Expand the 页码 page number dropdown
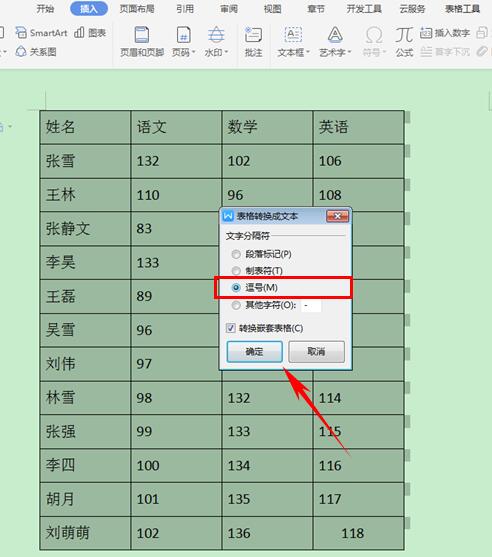The height and width of the screenshot is (557, 492). [x=183, y=42]
